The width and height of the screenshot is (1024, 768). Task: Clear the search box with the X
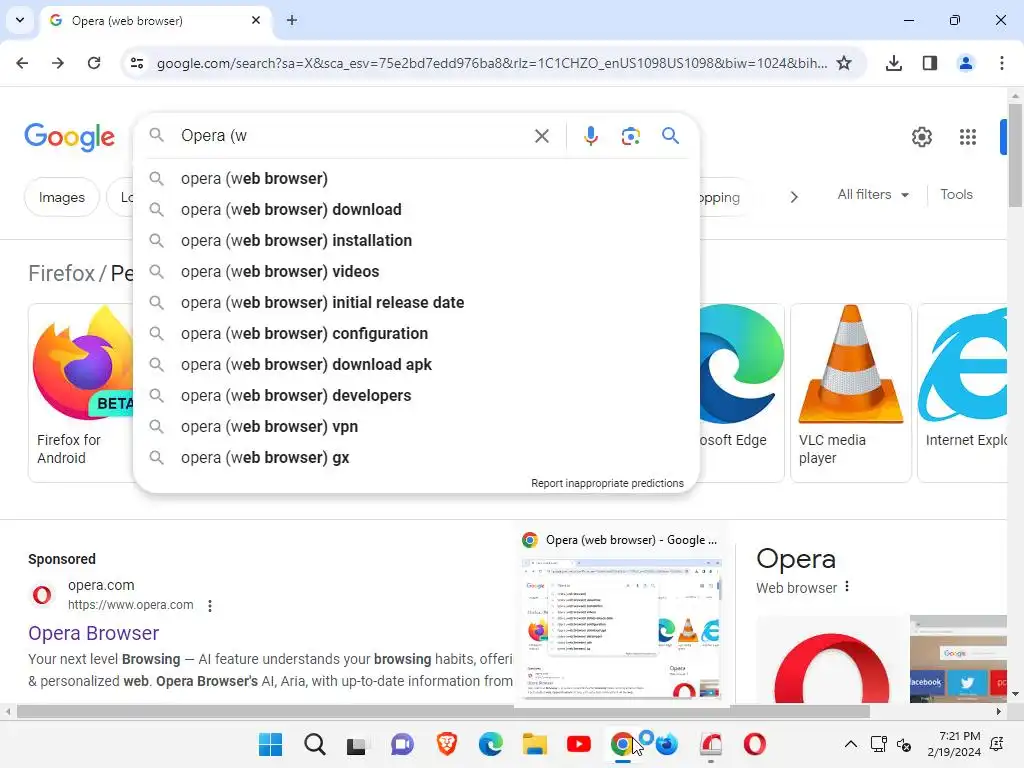point(541,136)
